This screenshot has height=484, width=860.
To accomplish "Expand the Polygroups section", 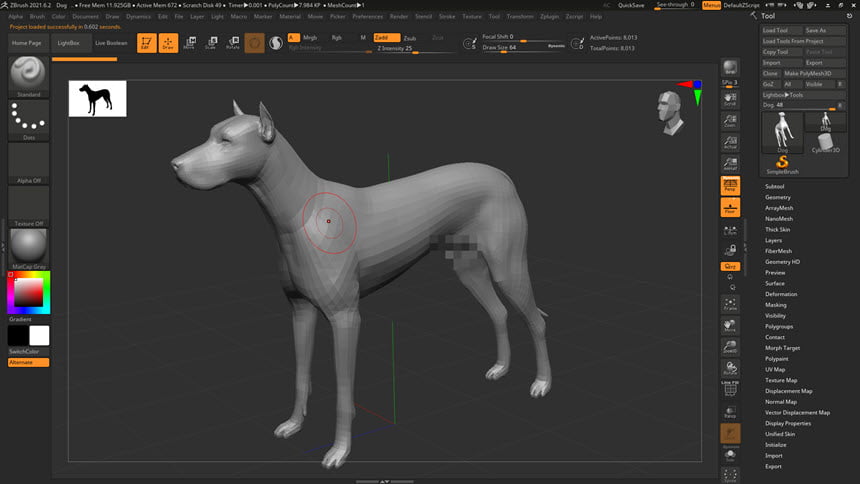I will [779, 327].
